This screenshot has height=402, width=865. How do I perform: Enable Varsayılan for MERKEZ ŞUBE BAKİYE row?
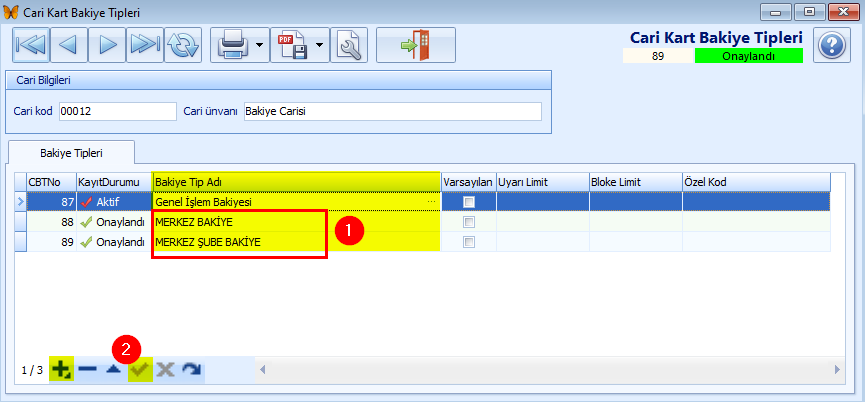pos(468,242)
